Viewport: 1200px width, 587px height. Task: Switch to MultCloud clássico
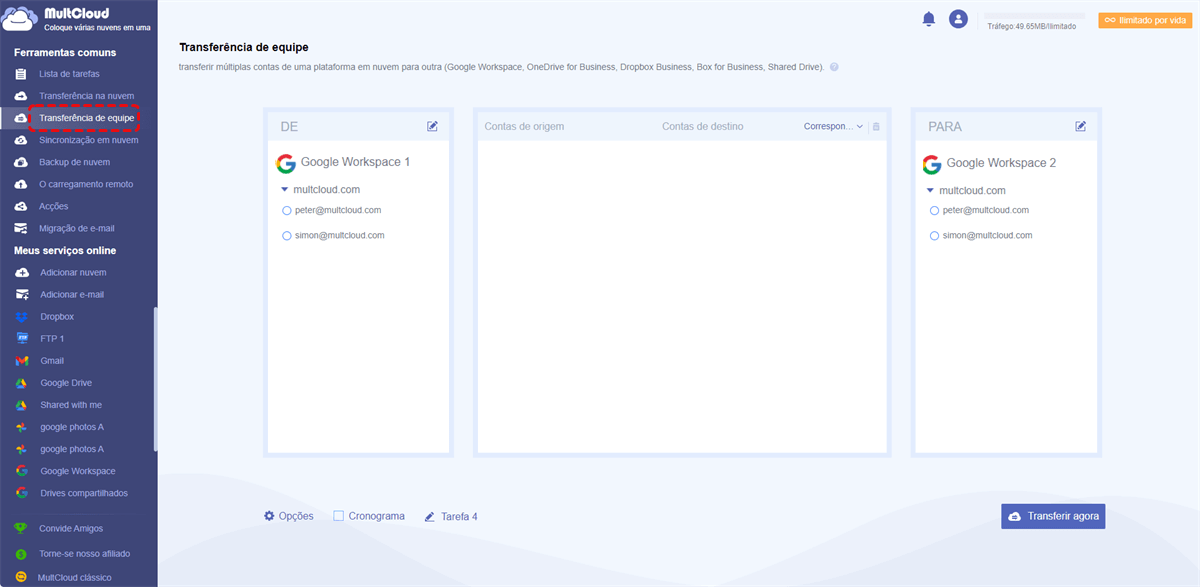point(75,577)
